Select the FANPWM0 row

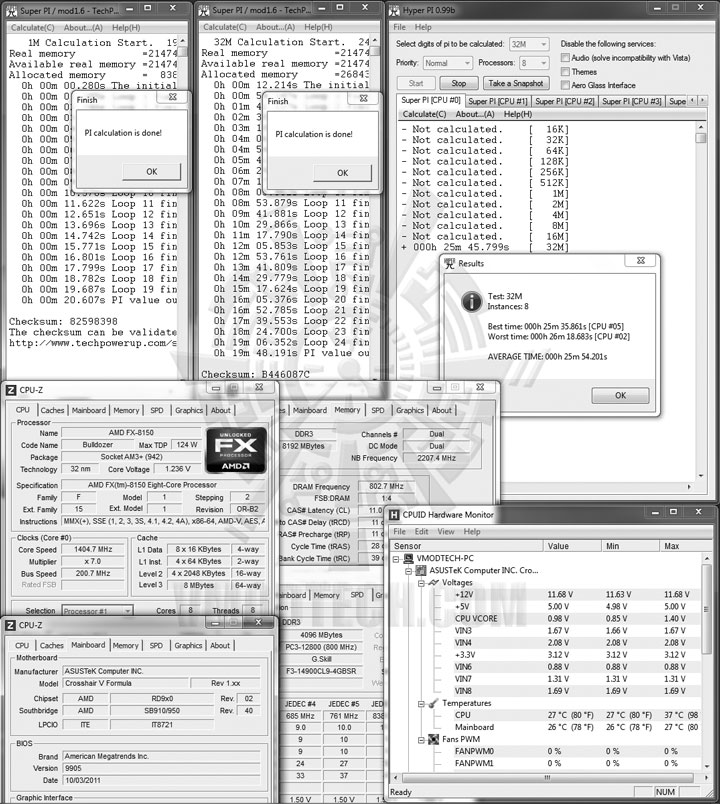[546, 751]
